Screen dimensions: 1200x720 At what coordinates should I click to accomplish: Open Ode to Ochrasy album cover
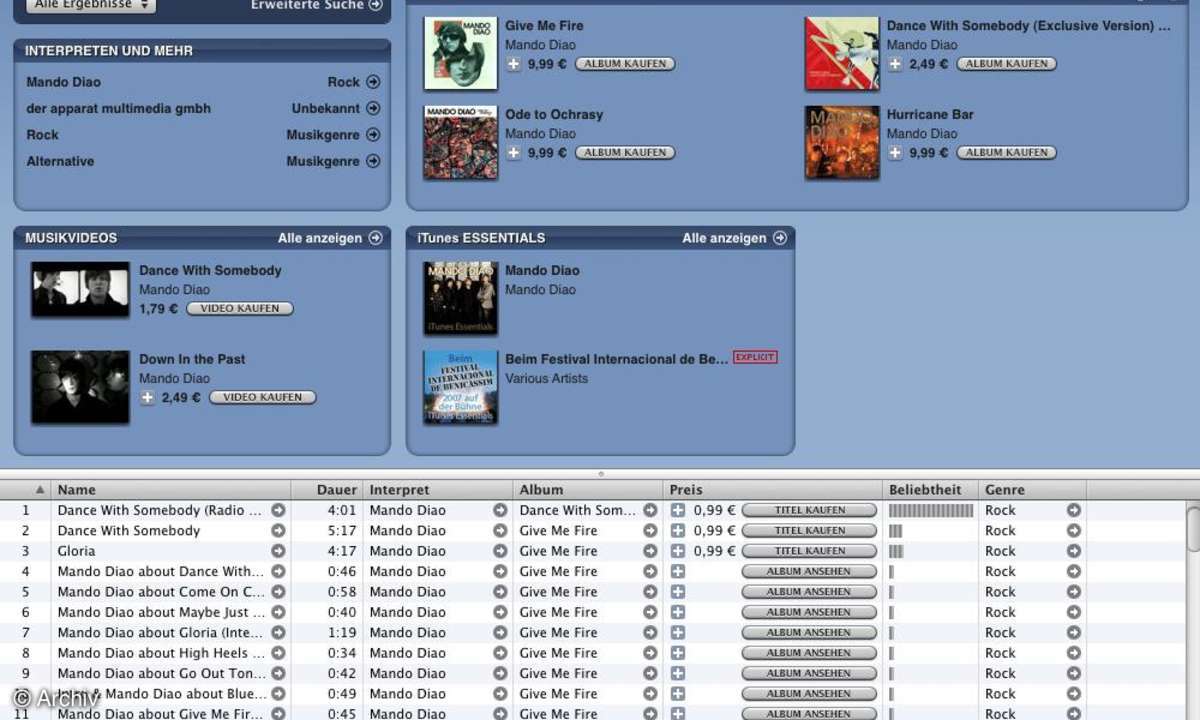(x=460, y=143)
